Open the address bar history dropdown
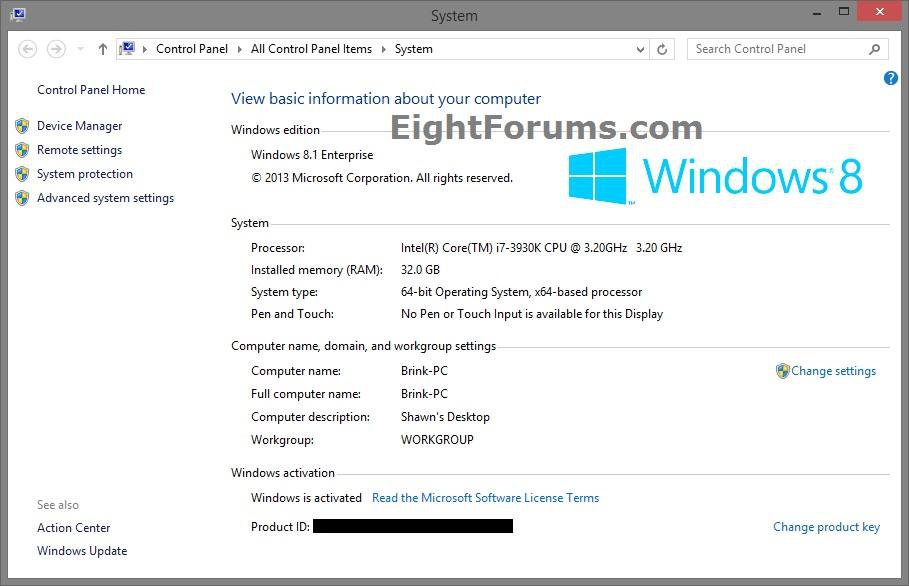The height and width of the screenshot is (586, 909). pos(640,49)
